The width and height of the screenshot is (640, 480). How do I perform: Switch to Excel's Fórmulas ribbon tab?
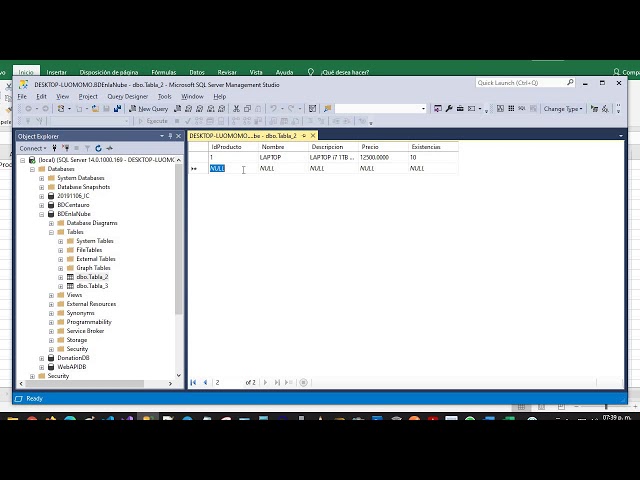click(164, 72)
